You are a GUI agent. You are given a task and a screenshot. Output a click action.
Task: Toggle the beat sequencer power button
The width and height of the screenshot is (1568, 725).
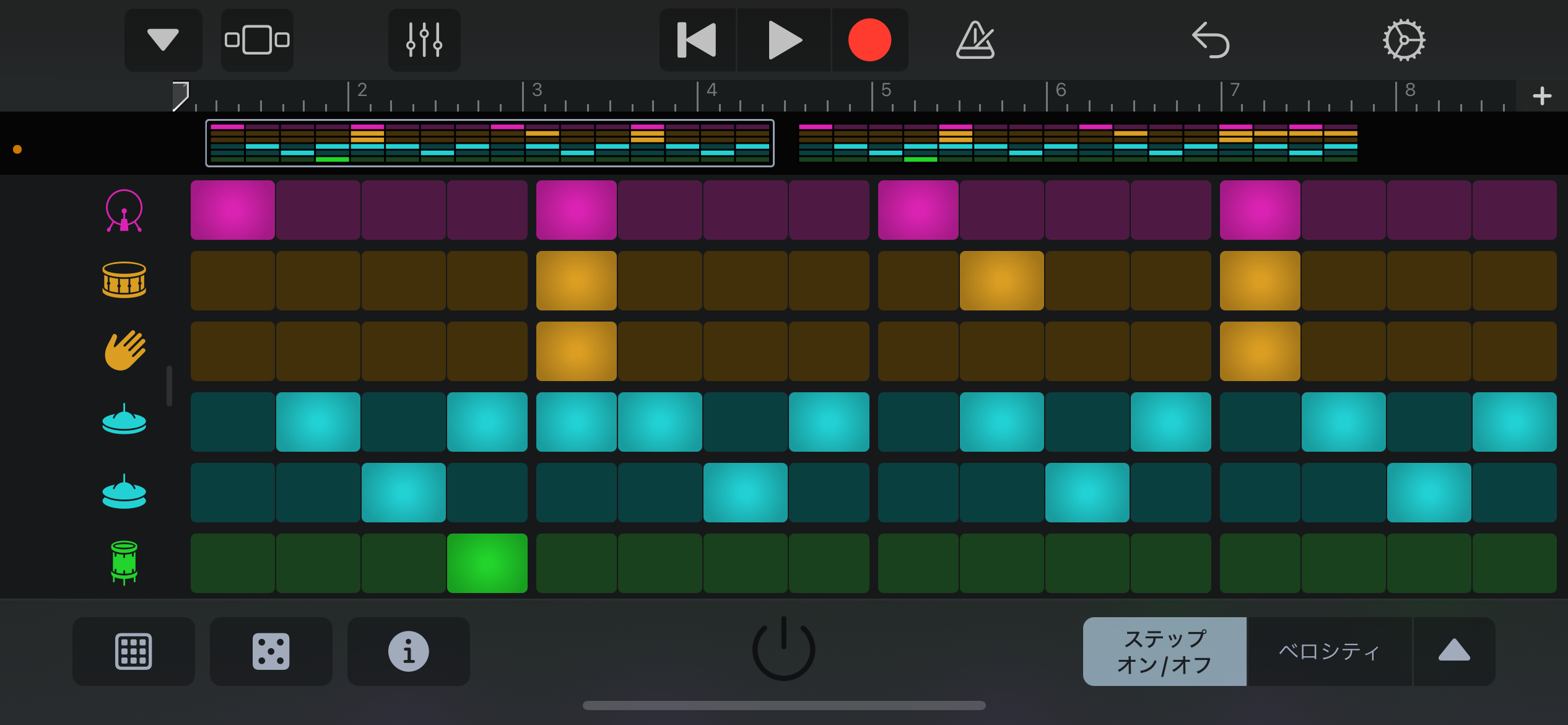coord(783,648)
